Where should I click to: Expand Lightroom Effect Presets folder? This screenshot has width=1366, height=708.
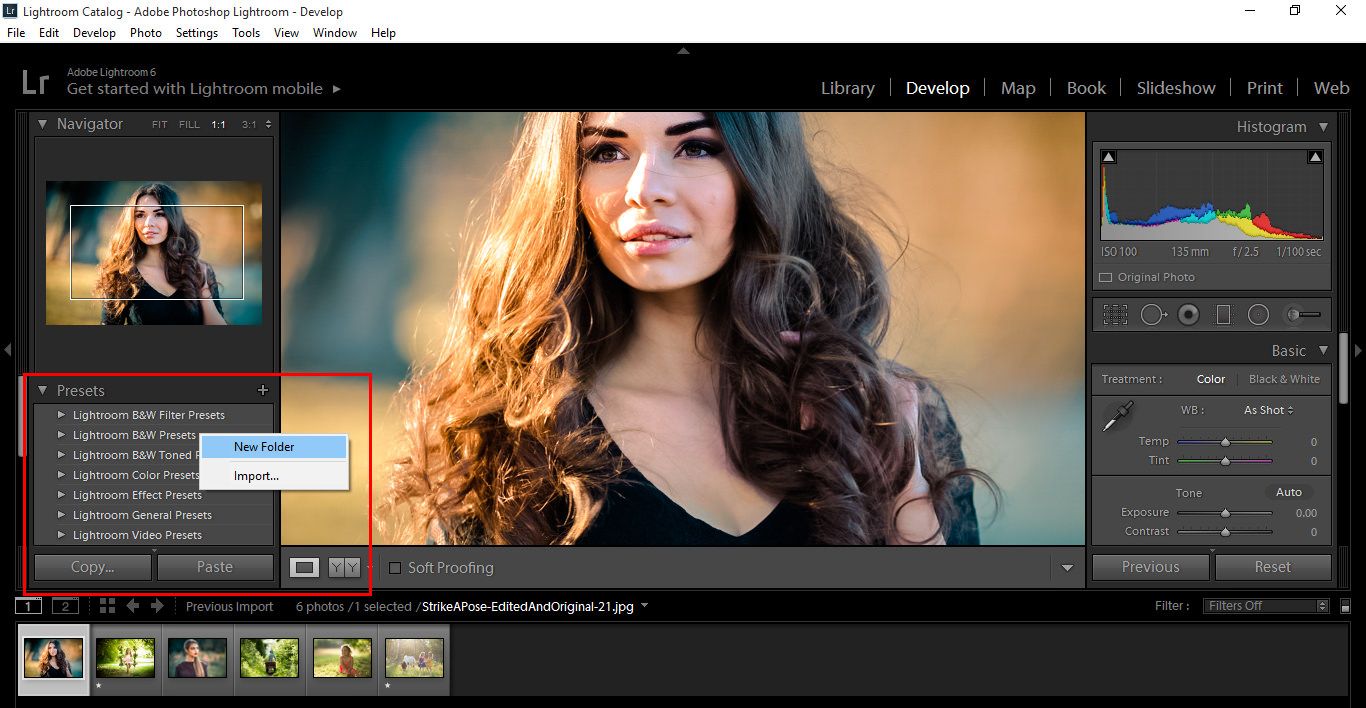tap(62, 494)
